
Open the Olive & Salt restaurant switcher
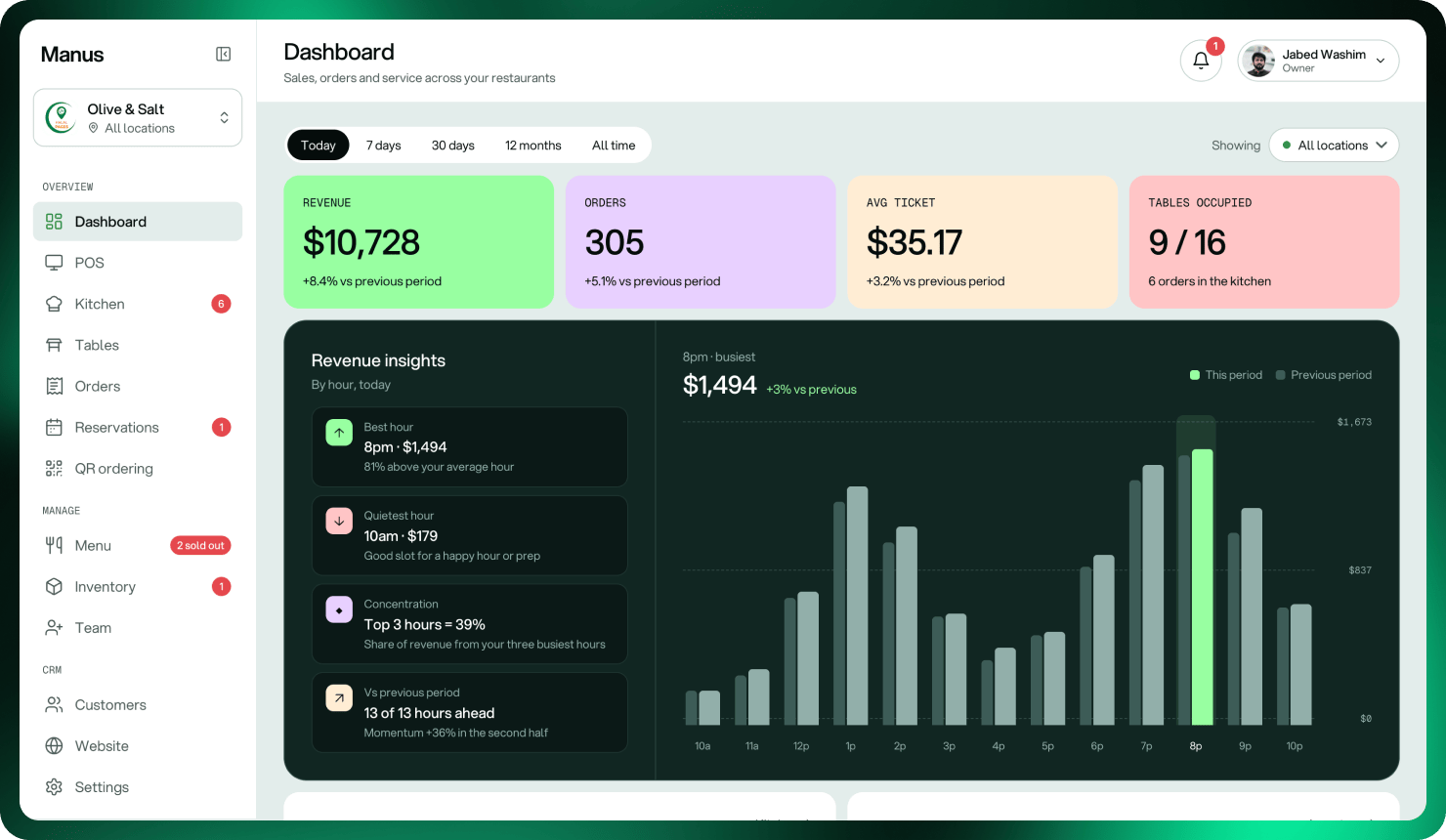138,118
